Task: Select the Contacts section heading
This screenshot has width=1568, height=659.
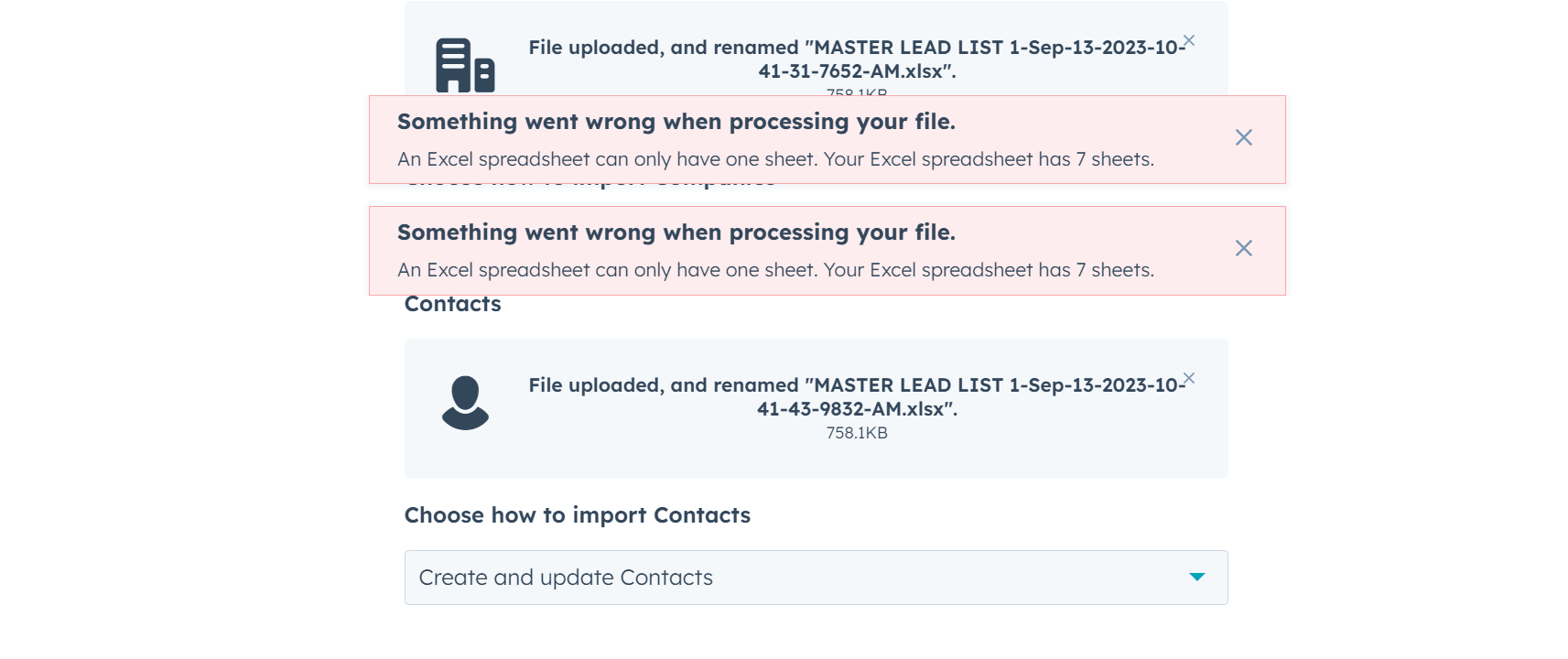Action: click(452, 304)
